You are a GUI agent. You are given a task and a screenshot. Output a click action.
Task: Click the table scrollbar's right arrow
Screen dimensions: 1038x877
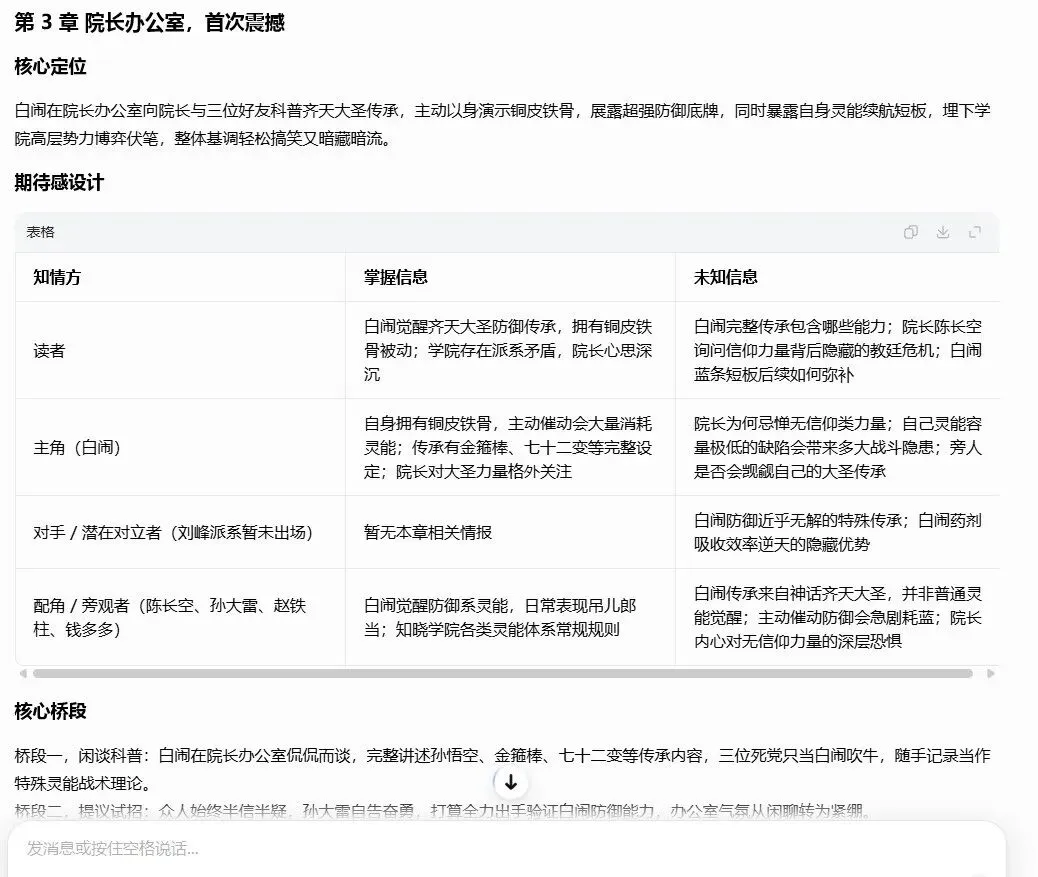[991, 674]
